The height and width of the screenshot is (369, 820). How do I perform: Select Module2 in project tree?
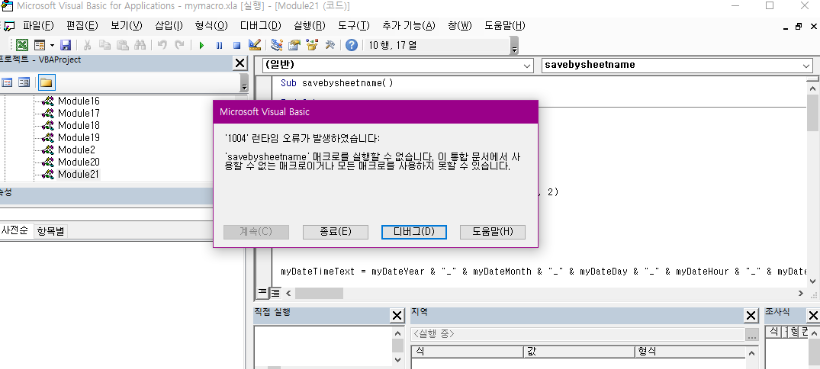point(76,149)
